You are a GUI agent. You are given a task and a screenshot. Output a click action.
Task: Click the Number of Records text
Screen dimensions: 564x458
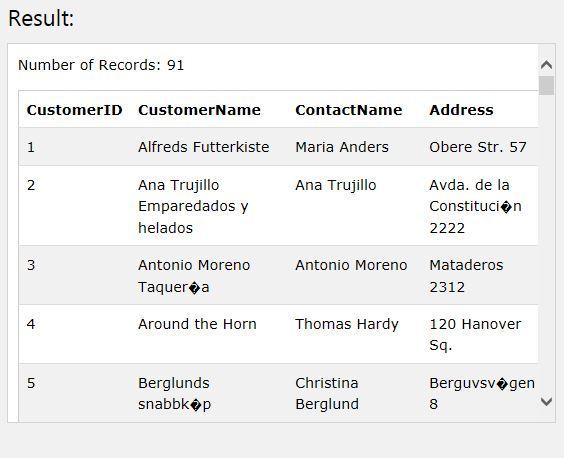coord(101,65)
